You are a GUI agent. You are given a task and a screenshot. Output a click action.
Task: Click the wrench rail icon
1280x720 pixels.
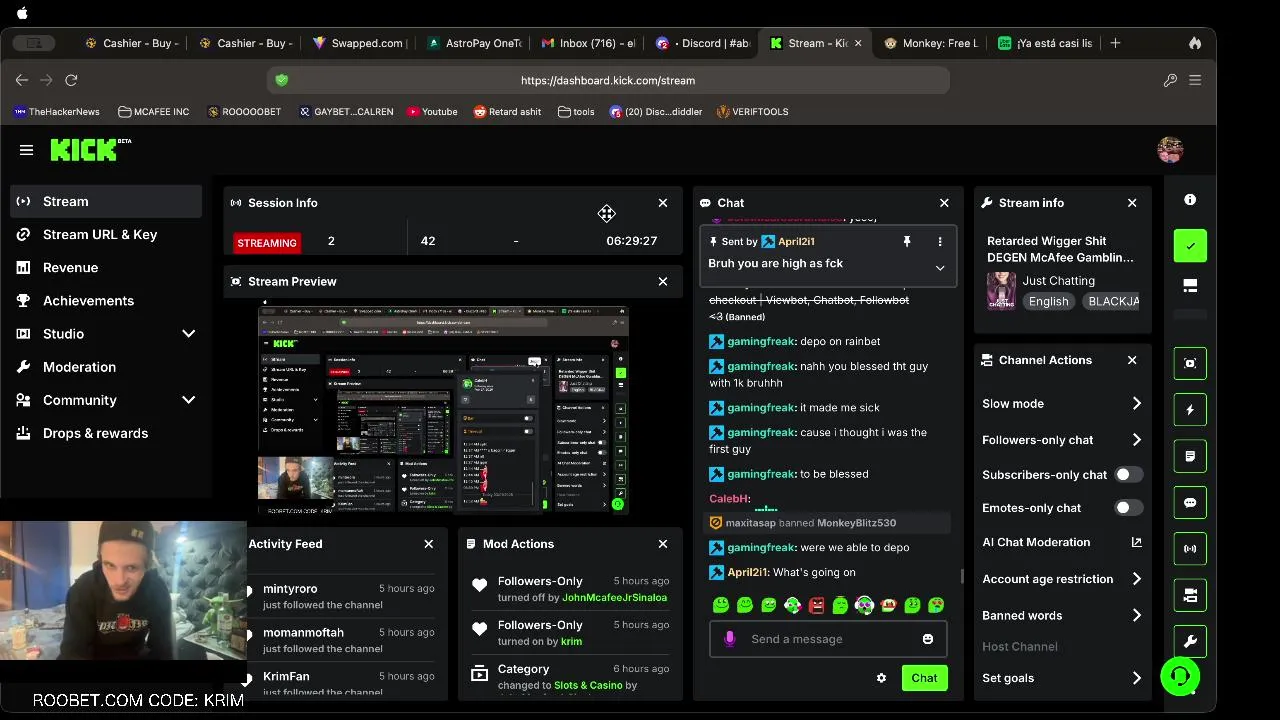tap(1190, 641)
